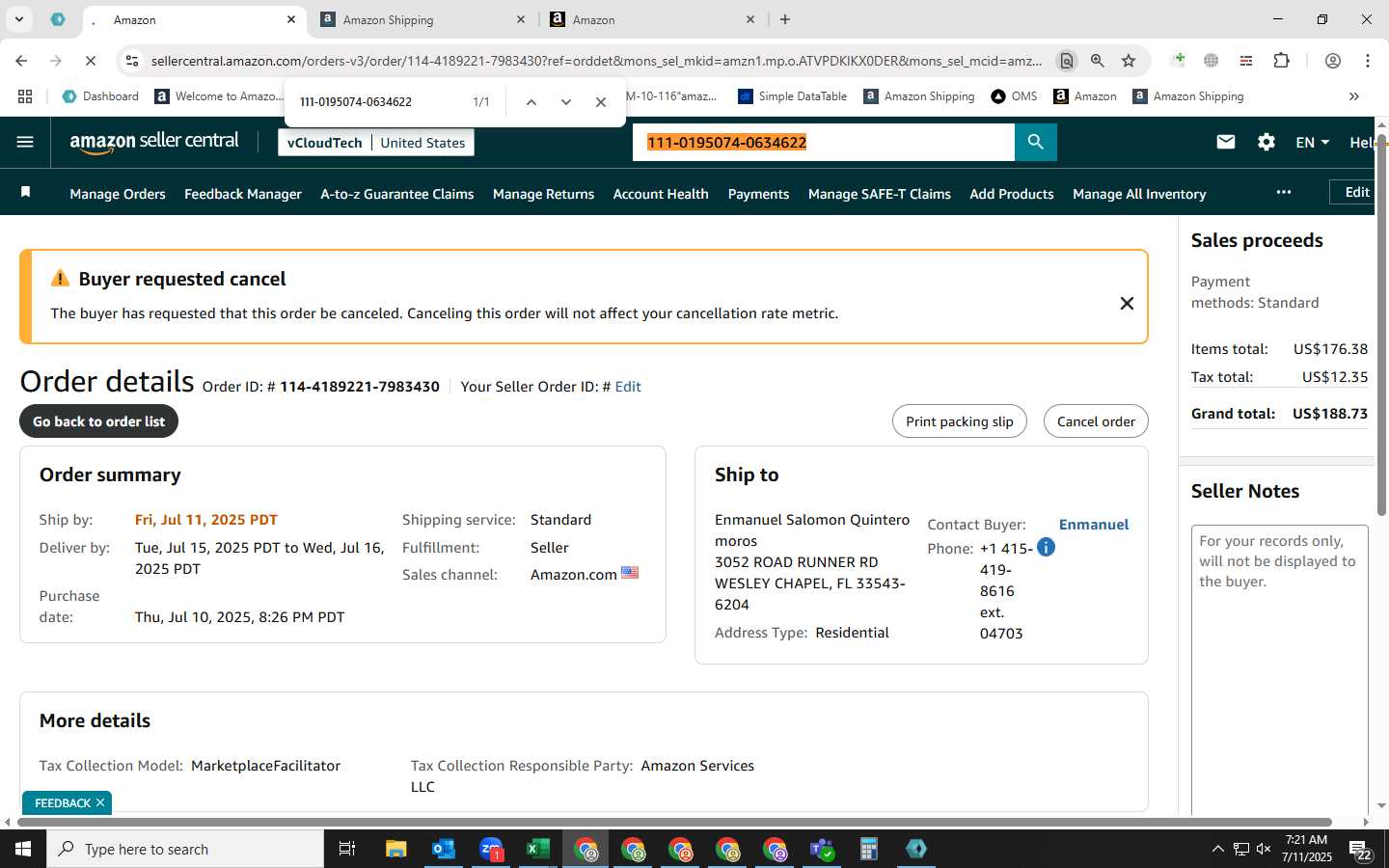This screenshot has height=868, width=1389.
Task: Go to next find result
Action: [565, 102]
